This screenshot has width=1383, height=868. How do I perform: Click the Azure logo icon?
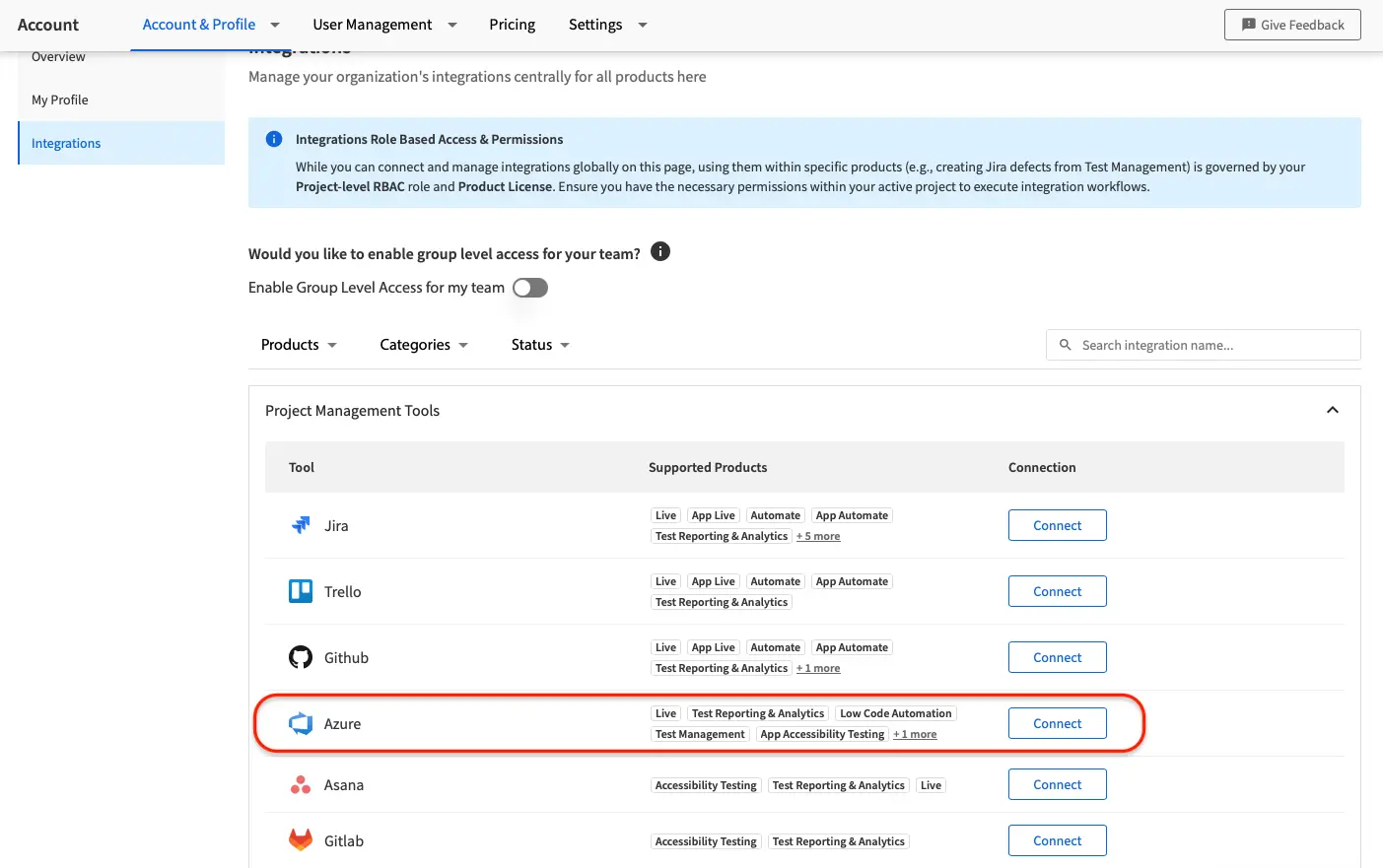click(x=301, y=723)
